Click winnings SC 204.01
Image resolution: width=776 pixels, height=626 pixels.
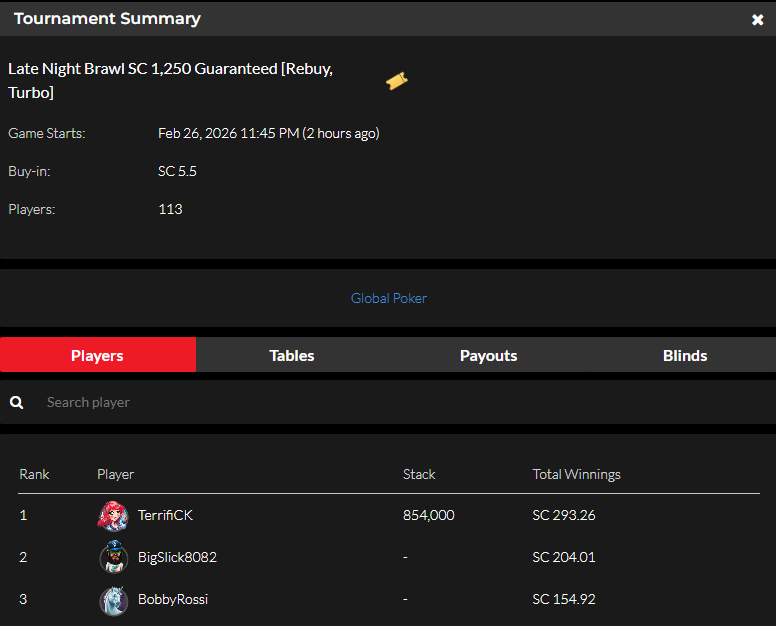point(564,557)
